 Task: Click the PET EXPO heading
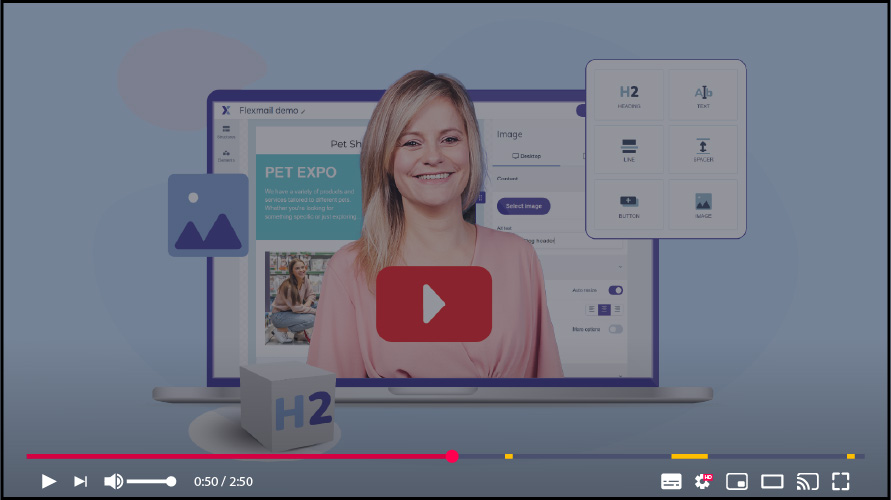click(301, 172)
